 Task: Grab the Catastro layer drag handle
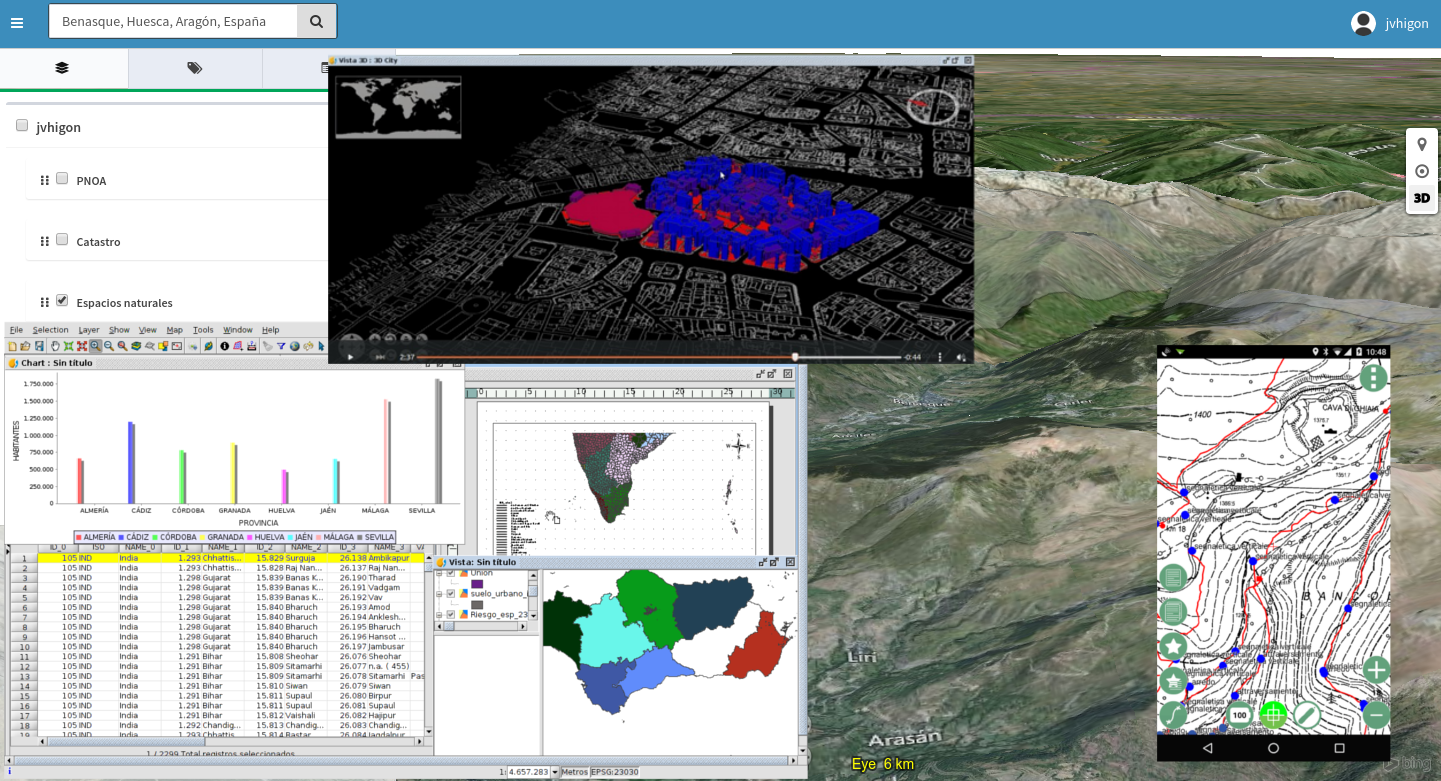tap(44, 242)
